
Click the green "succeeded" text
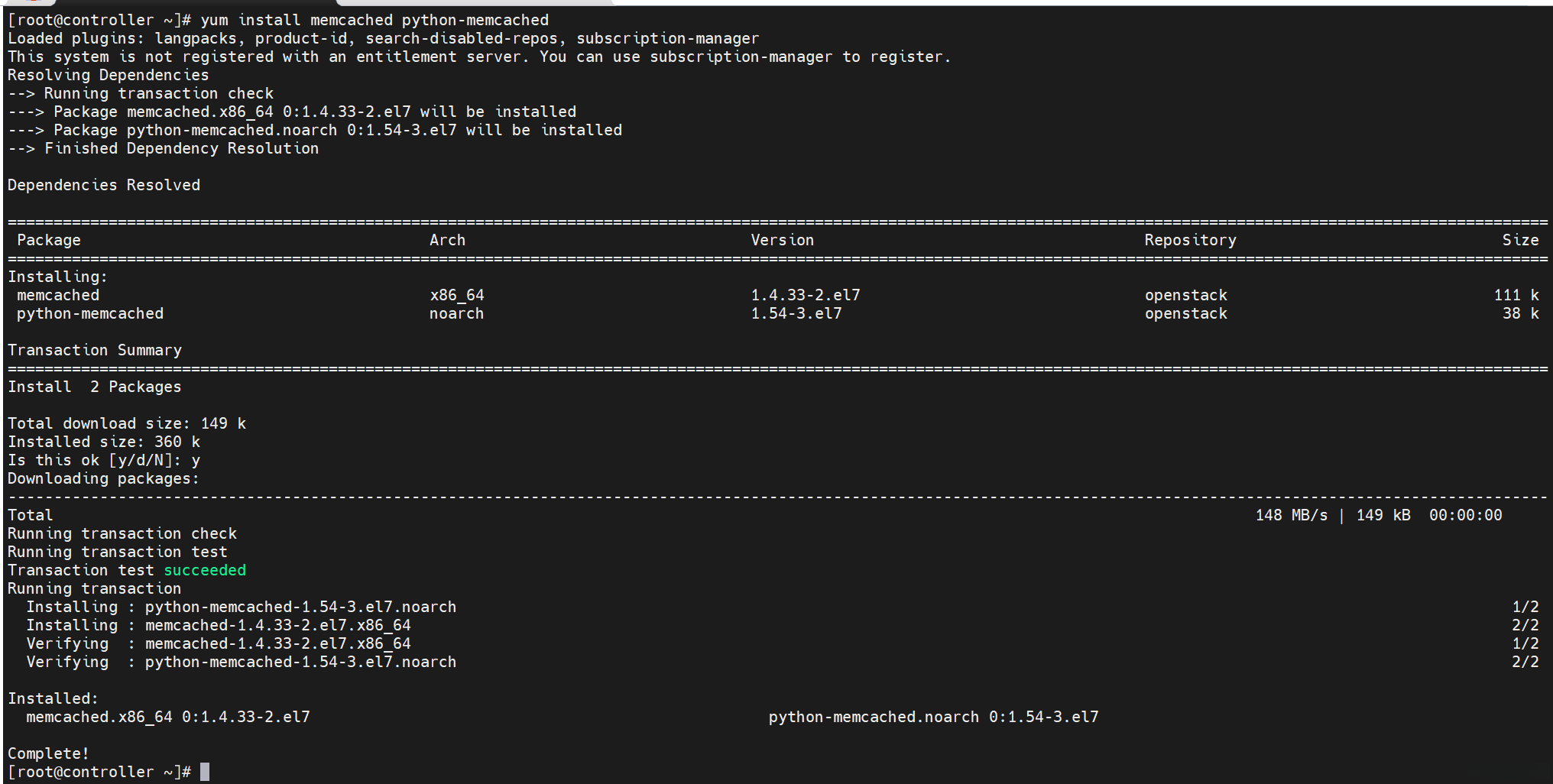click(x=205, y=570)
